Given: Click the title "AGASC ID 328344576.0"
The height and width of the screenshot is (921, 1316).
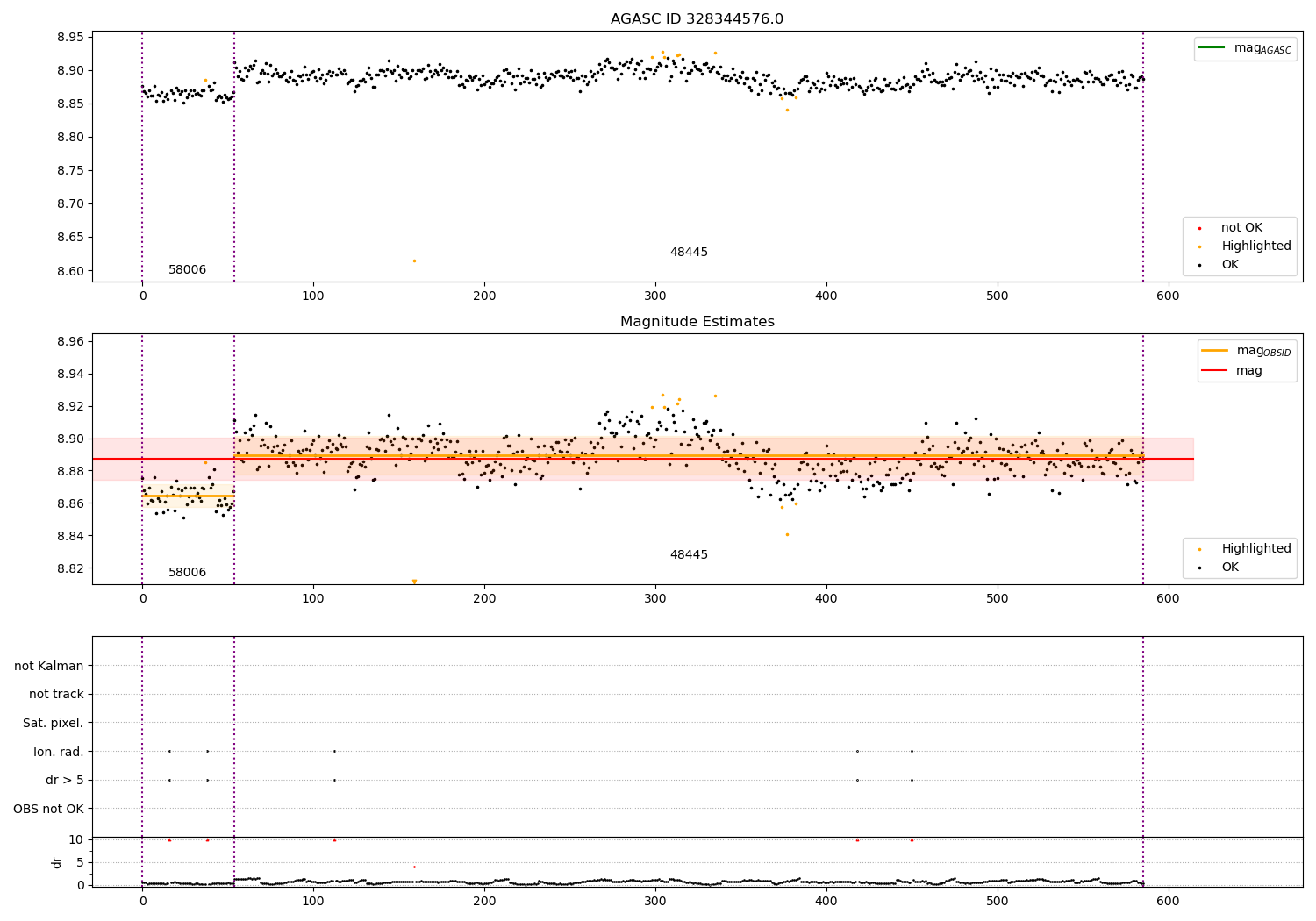Looking at the screenshot, I should pos(697,19).
